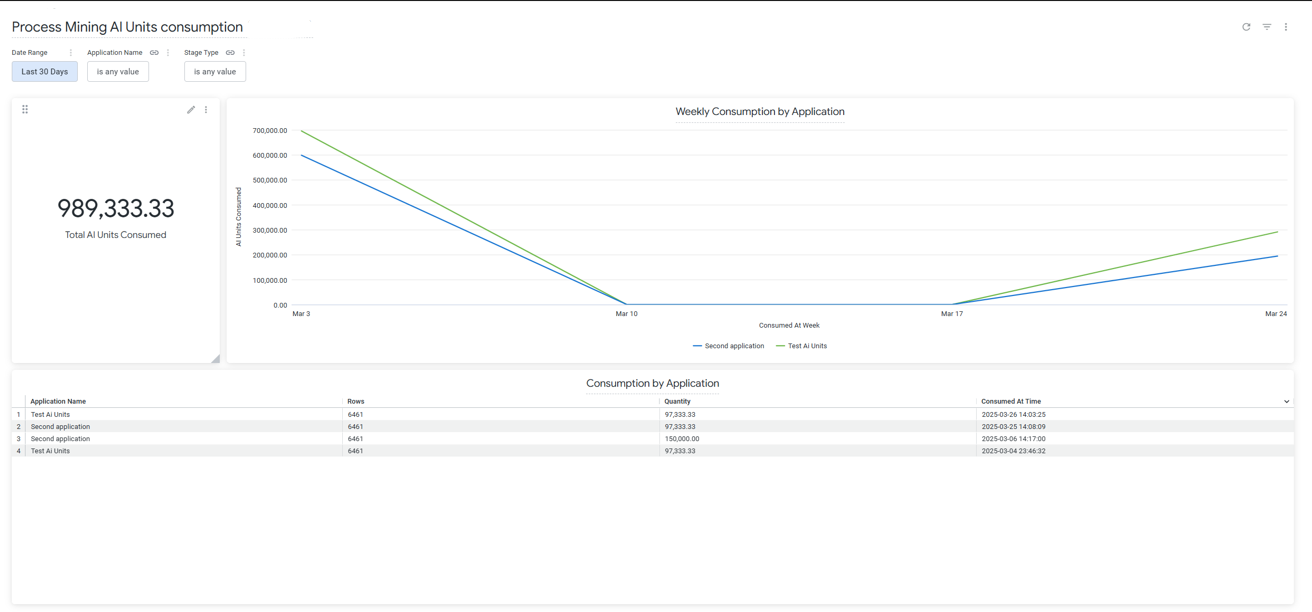Edit the Total AI Units tile
Viewport: 1312px width, 612px height.
[191, 110]
